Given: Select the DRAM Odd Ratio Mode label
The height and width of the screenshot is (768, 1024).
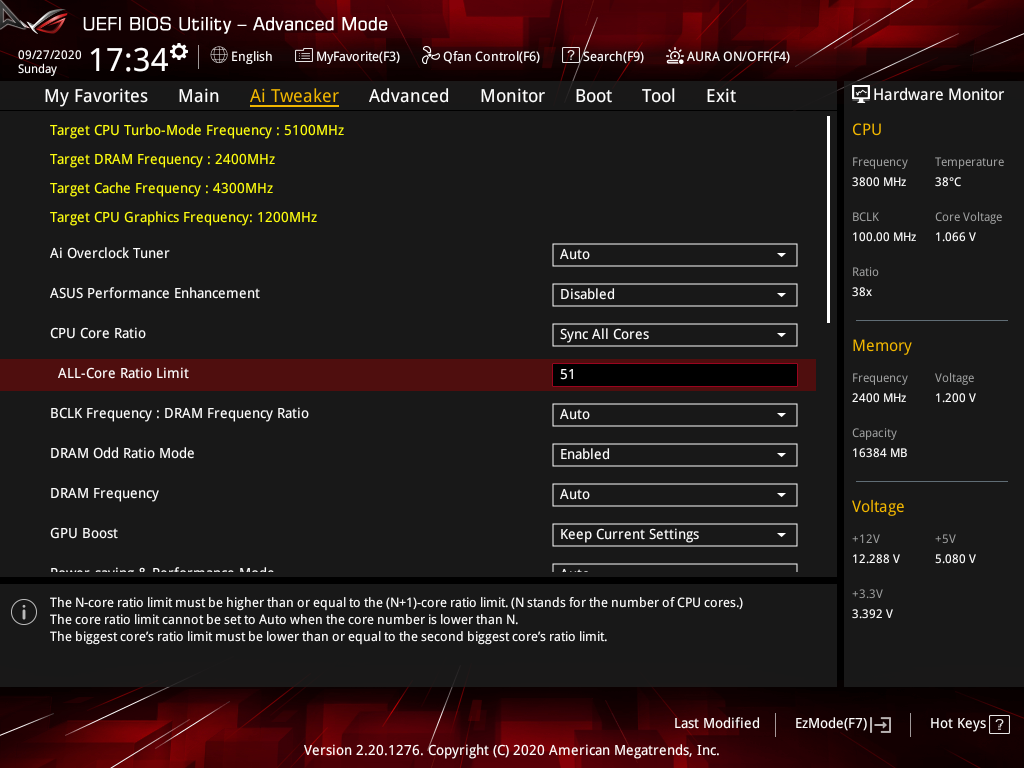Looking at the screenshot, I should coord(122,453).
